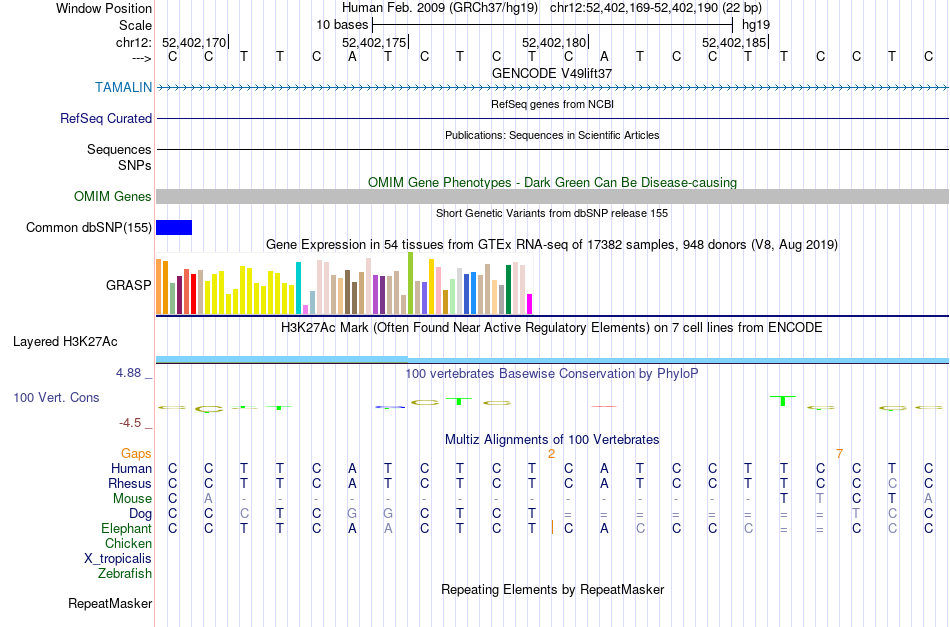Select the Human alignment row label
This screenshot has width=950, height=627.
click(131, 468)
